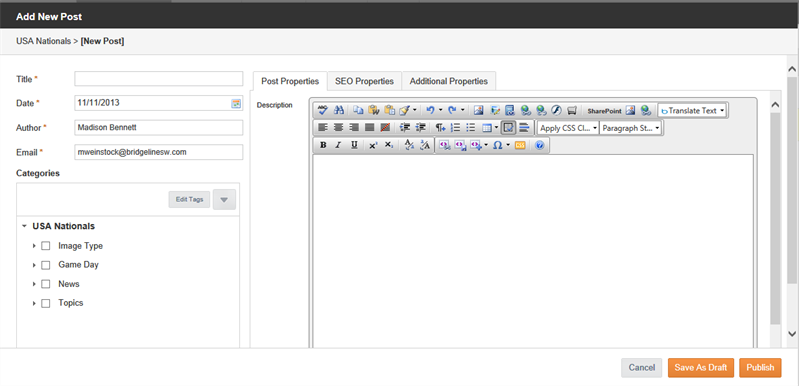Check the Game Day category box
This screenshot has height=386, width=799.
[x=45, y=265]
